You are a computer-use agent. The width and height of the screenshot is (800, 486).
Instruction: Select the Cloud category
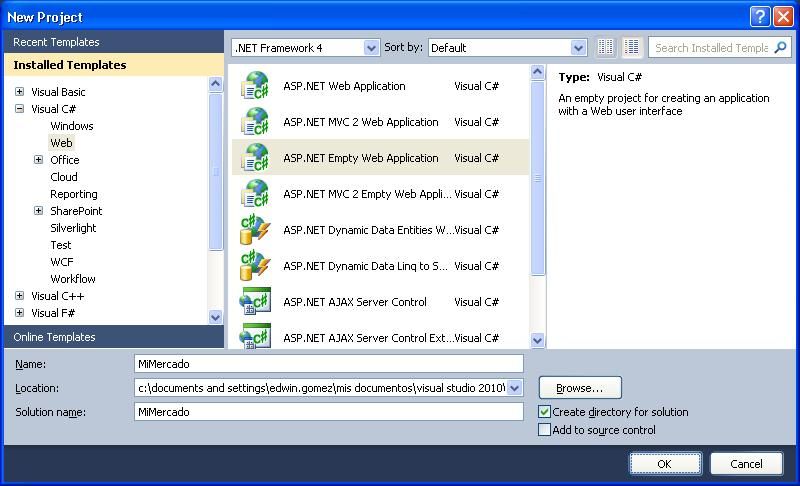click(64, 177)
